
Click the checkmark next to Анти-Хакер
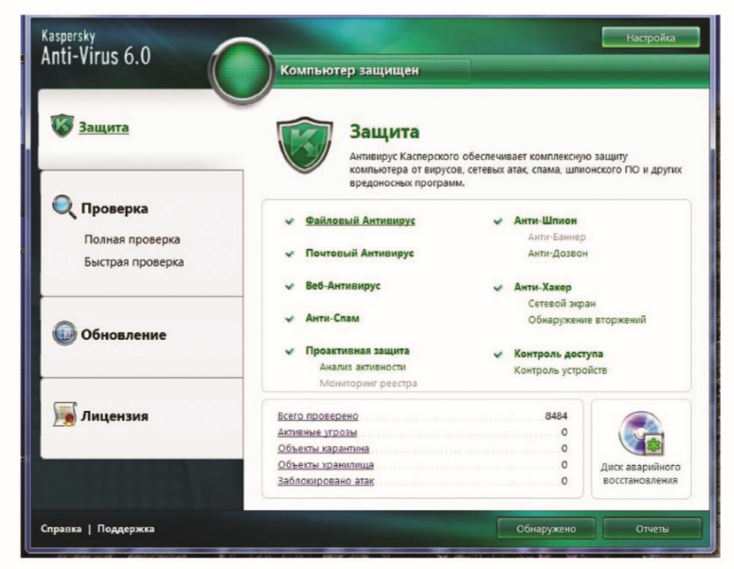pos(498,288)
